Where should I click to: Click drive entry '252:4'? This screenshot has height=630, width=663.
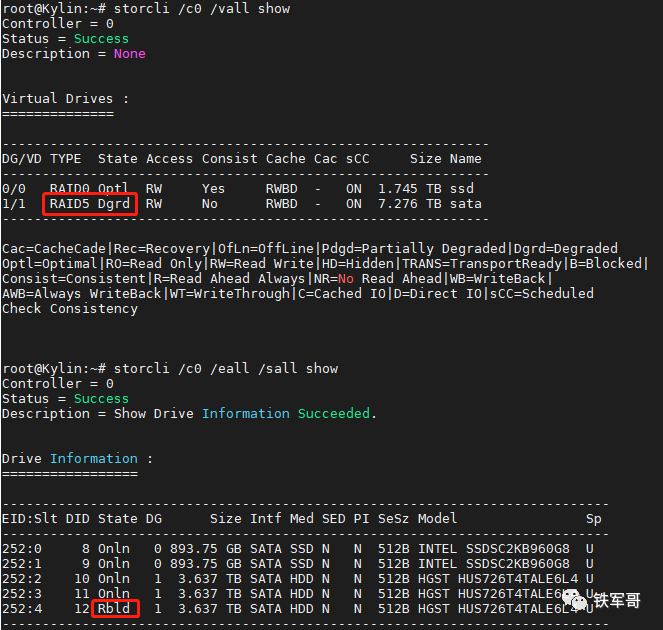coord(22,609)
